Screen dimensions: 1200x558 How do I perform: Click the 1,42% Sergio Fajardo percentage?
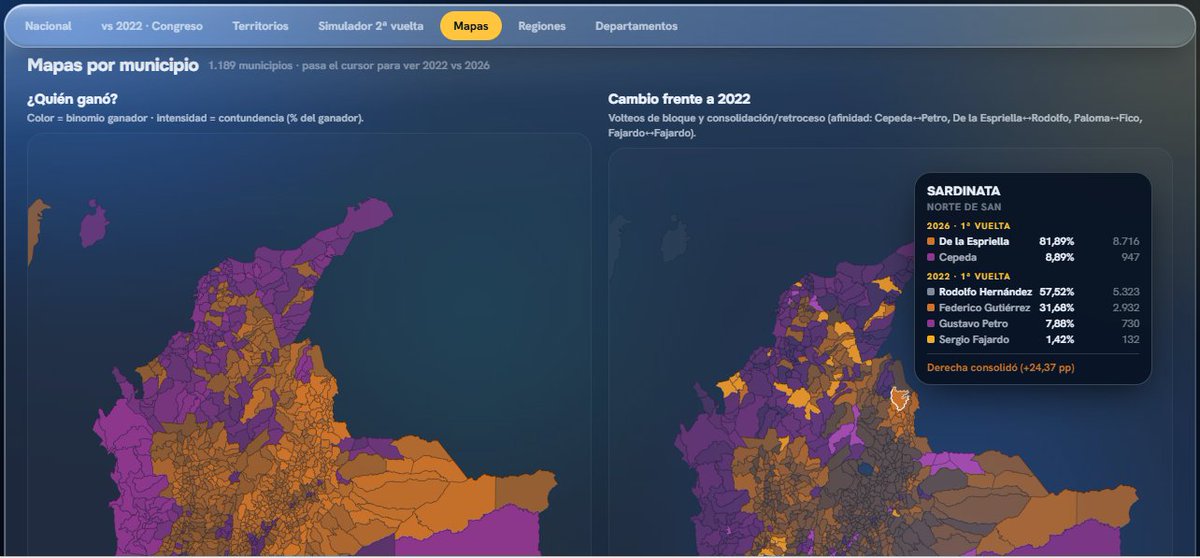coord(1060,340)
